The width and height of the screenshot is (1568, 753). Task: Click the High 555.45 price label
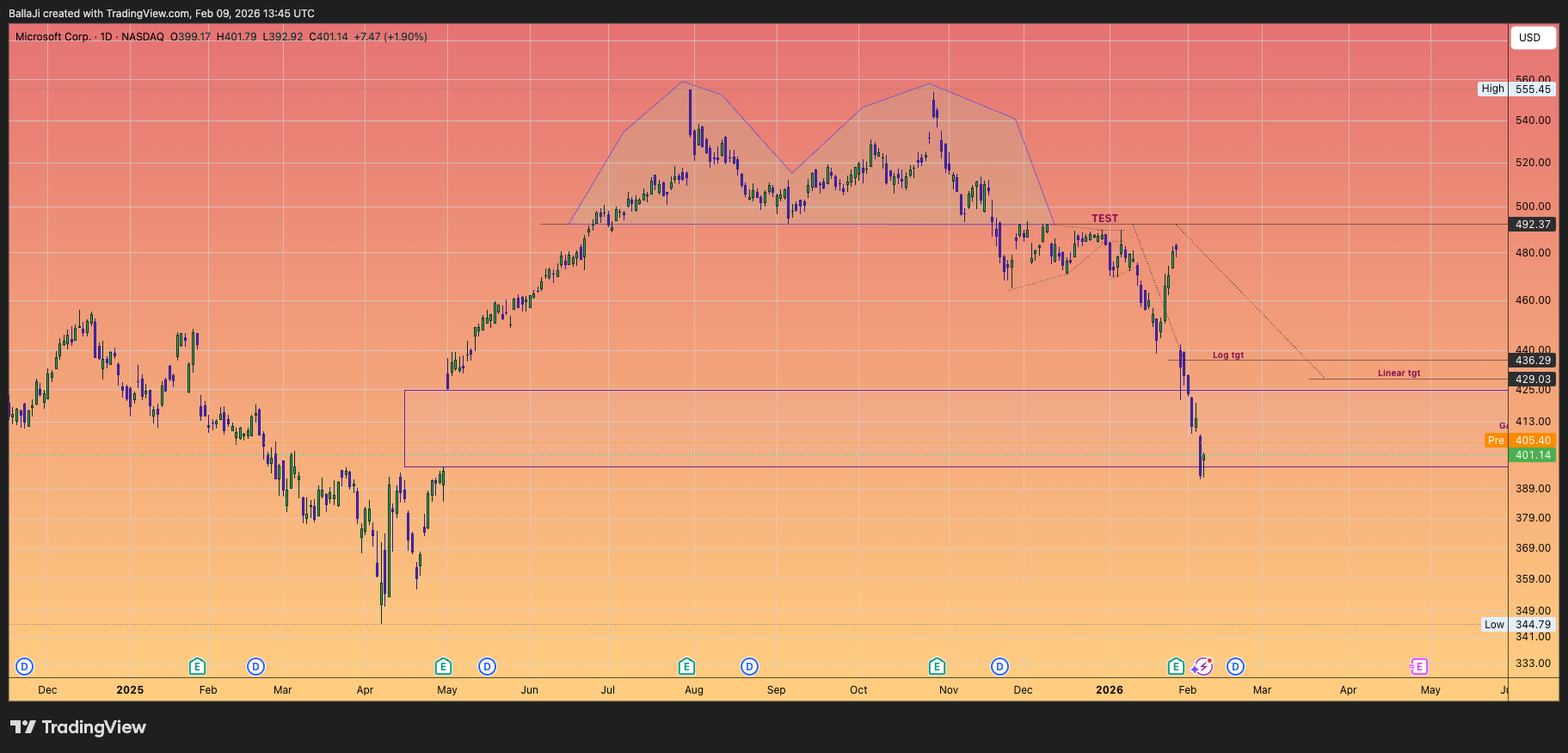[x=1517, y=89]
